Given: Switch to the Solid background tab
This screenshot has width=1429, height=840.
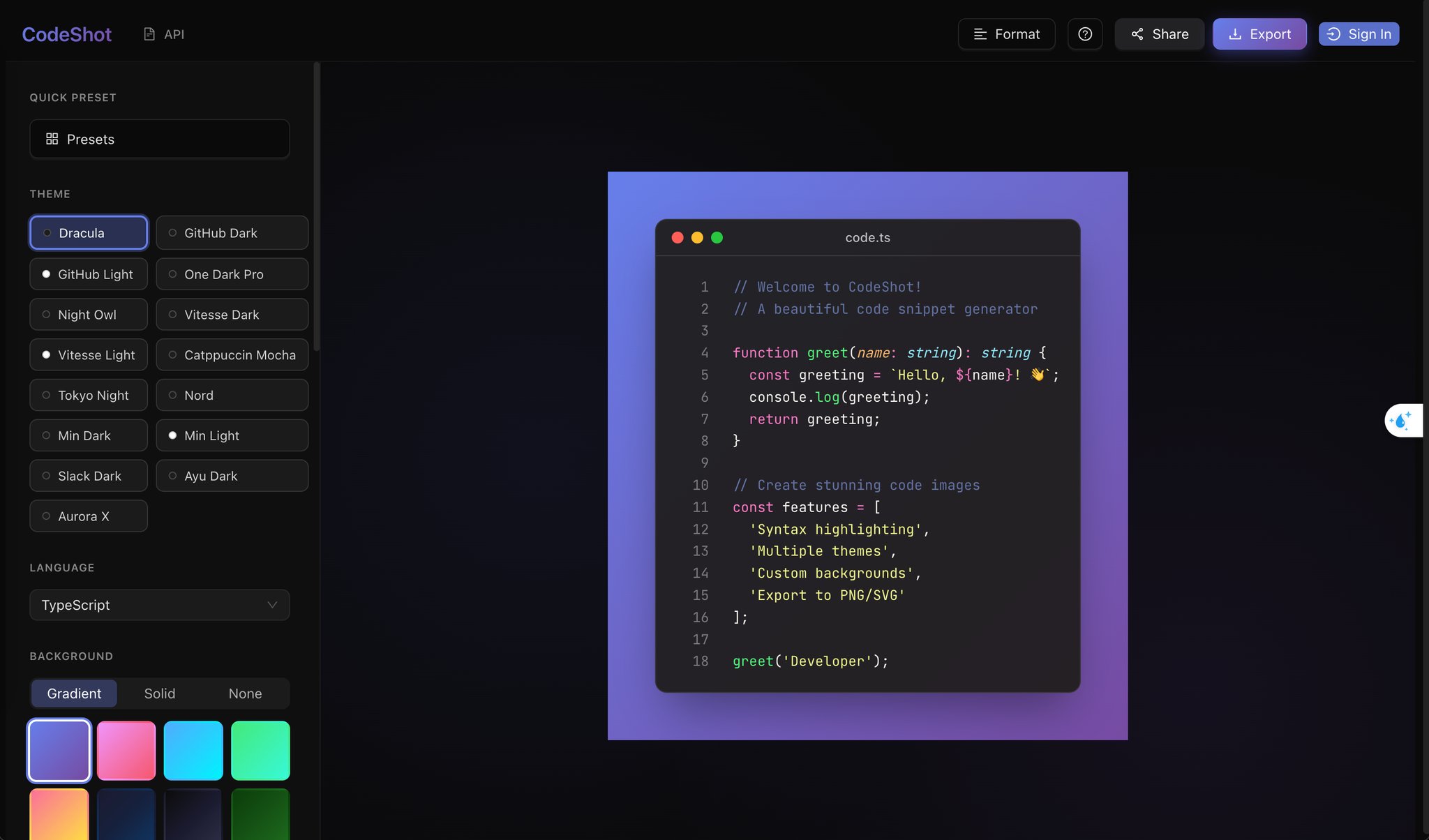Looking at the screenshot, I should pos(160,693).
